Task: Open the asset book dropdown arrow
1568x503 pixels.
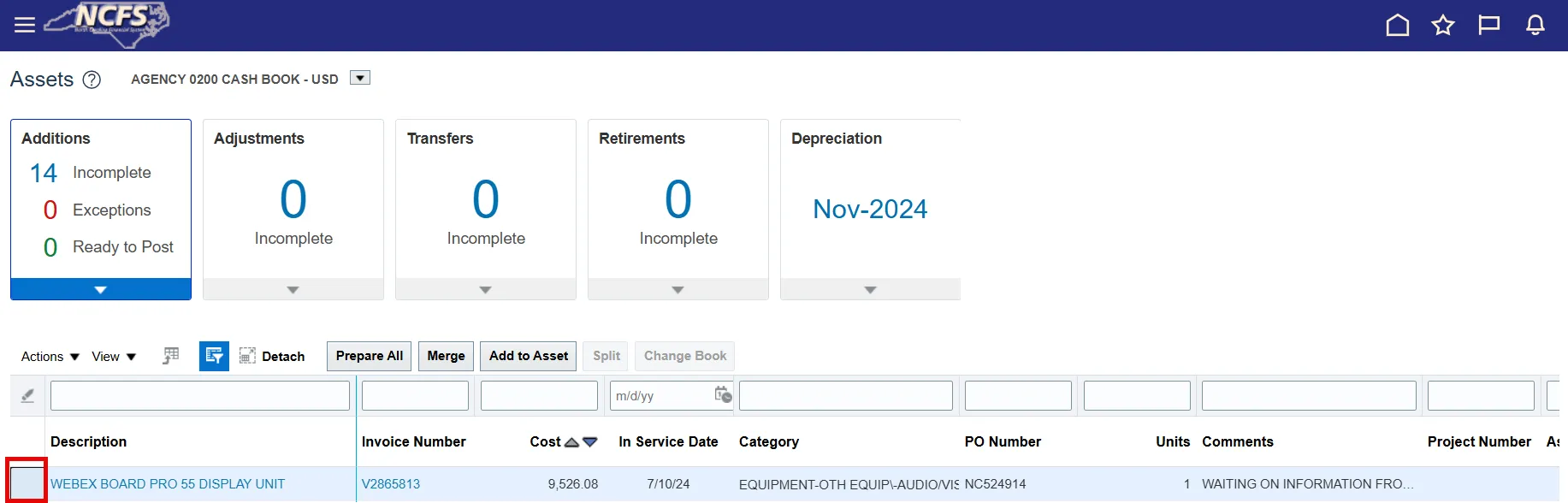Action: (x=360, y=79)
